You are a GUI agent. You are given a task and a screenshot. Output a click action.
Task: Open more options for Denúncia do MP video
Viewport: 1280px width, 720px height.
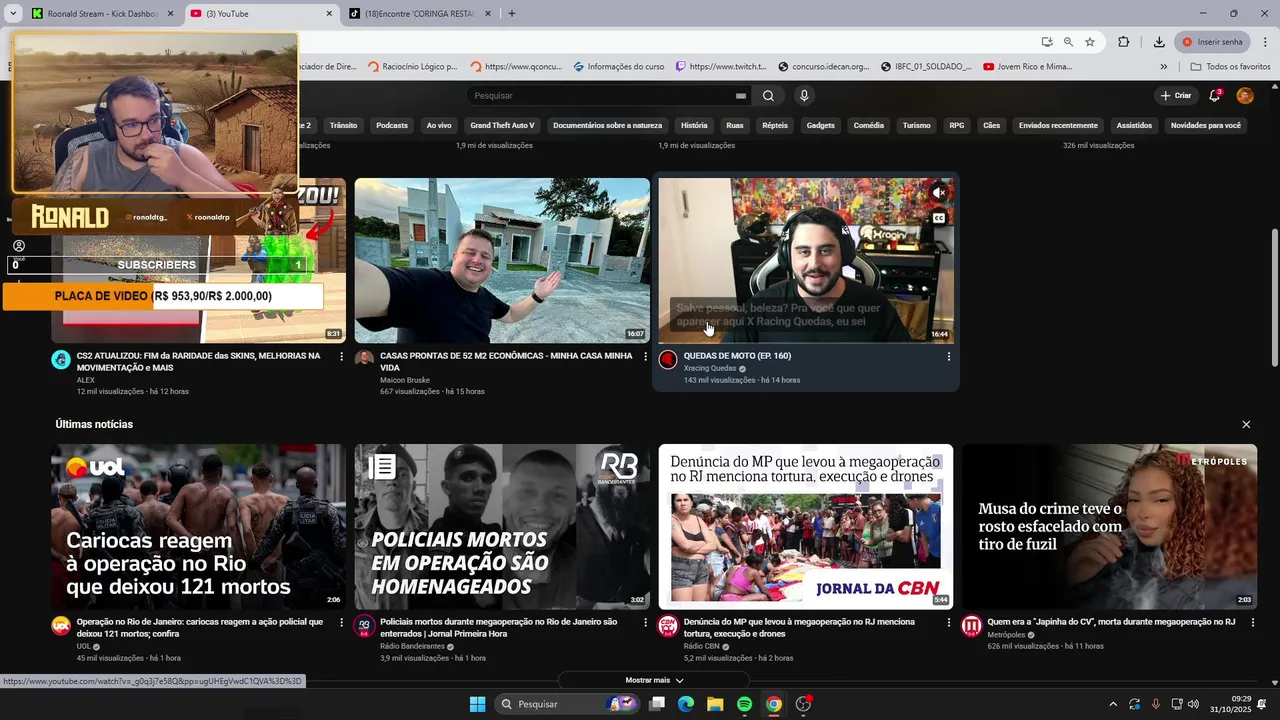click(948, 622)
